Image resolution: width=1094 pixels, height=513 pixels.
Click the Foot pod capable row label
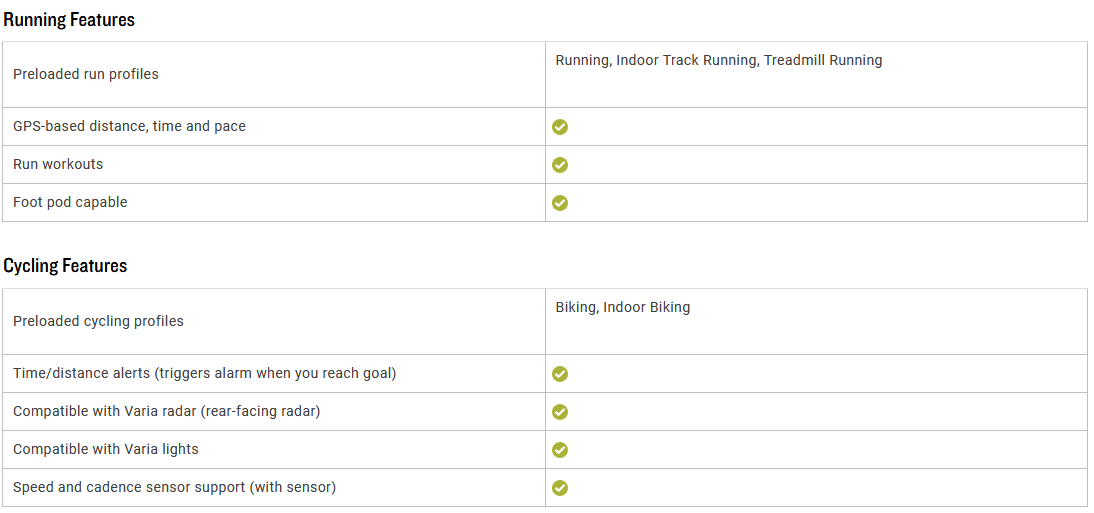click(70, 202)
